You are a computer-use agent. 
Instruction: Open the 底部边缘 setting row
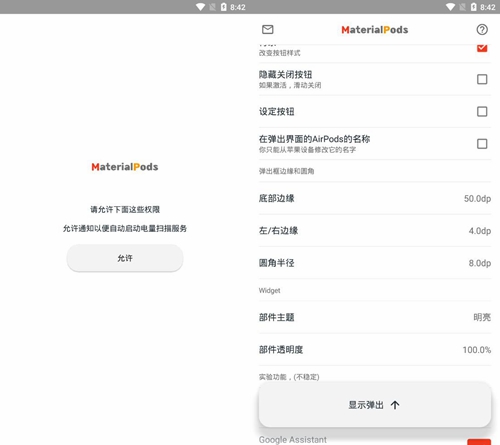click(x=375, y=198)
